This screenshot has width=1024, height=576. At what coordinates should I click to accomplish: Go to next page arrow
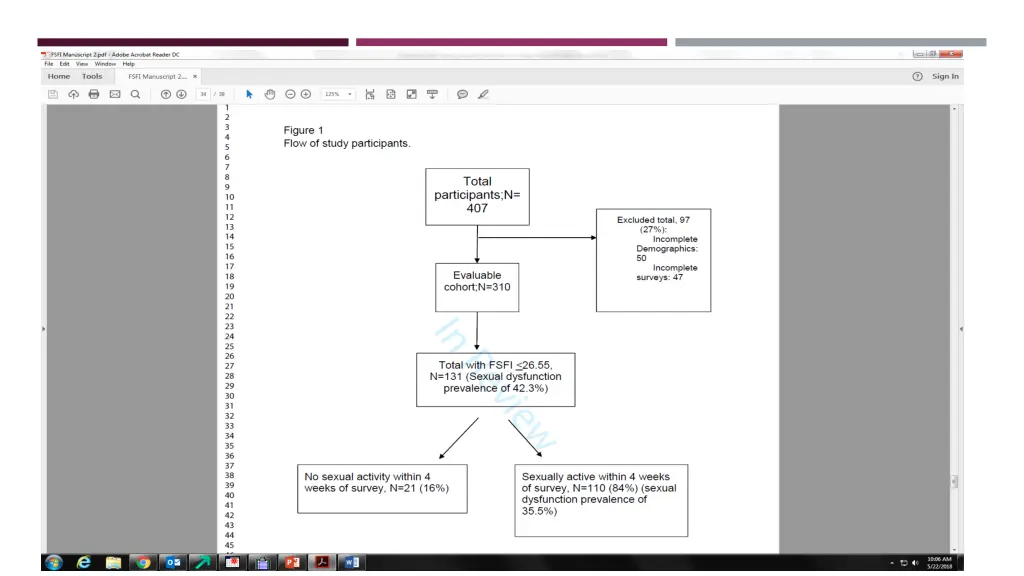click(182, 94)
